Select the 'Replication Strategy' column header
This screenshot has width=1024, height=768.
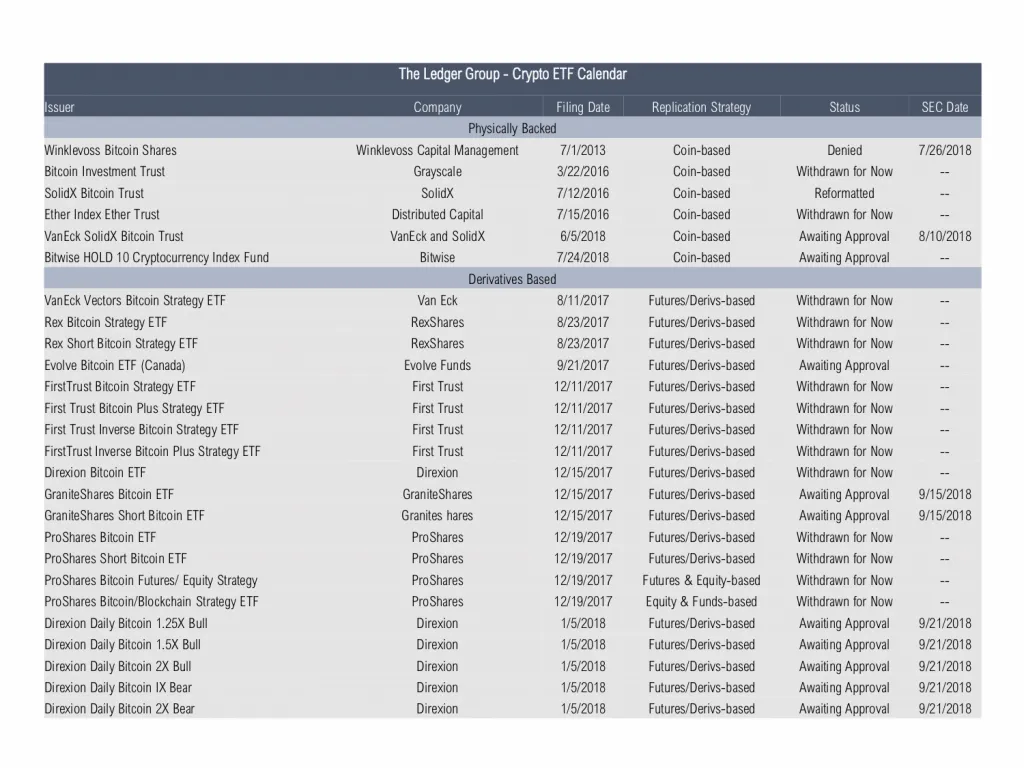pyautogui.click(x=701, y=107)
